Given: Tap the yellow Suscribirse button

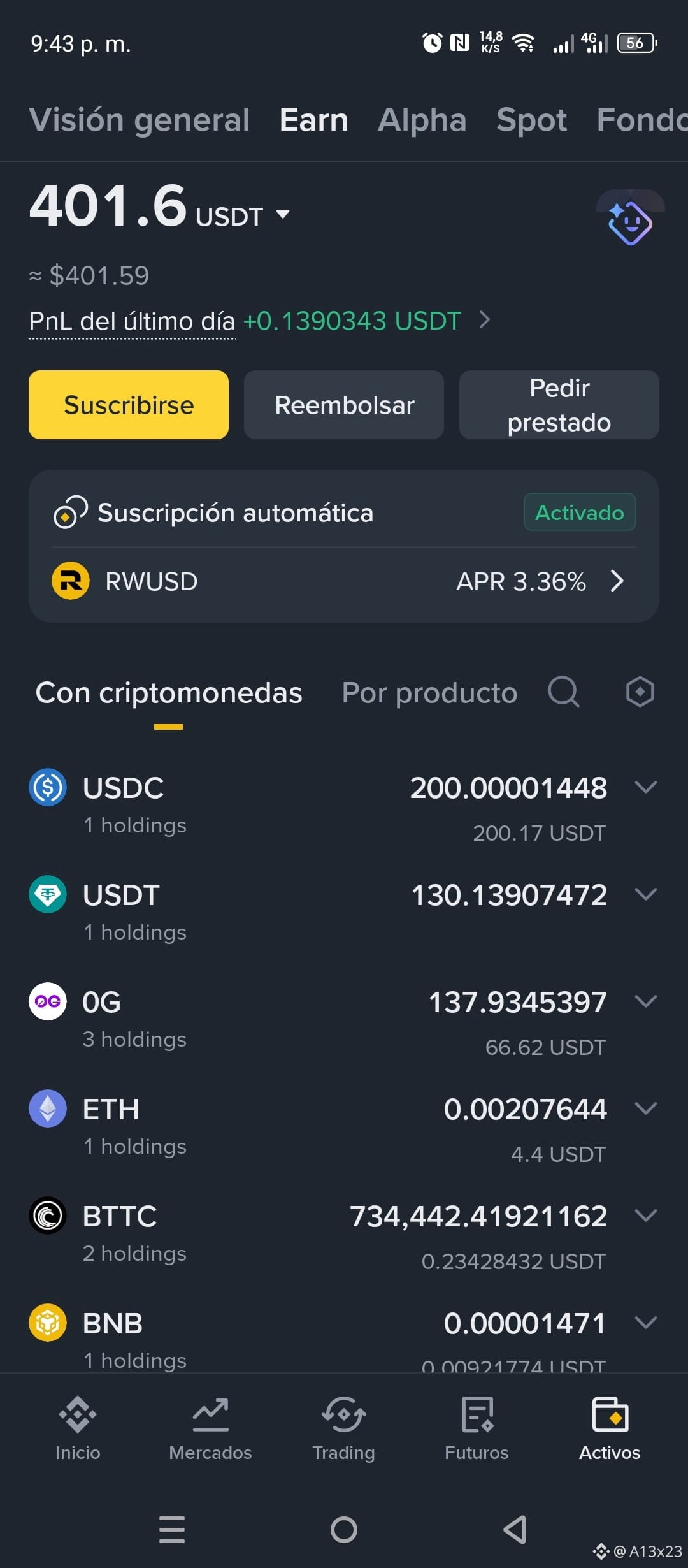Looking at the screenshot, I should coord(129,405).
